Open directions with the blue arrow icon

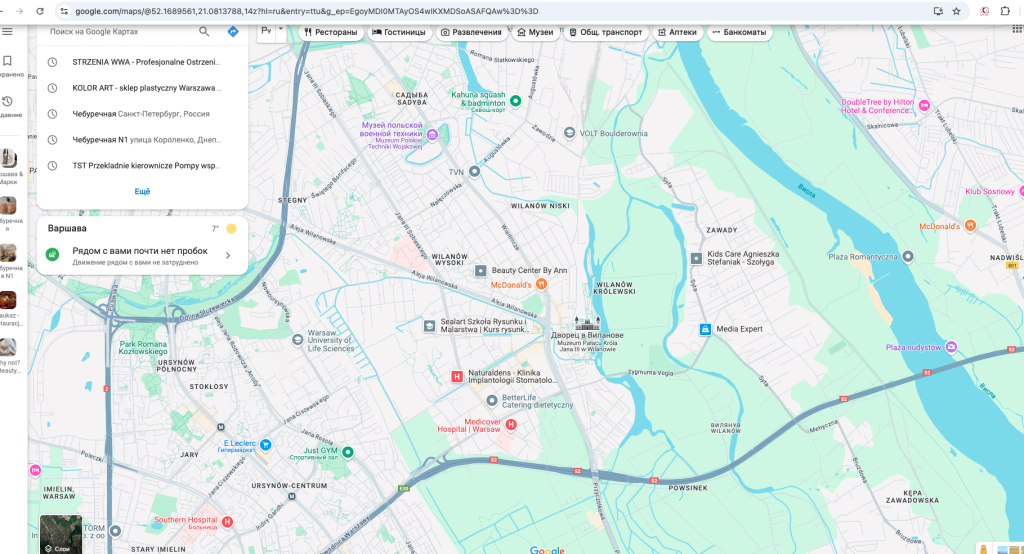(233, 32)
